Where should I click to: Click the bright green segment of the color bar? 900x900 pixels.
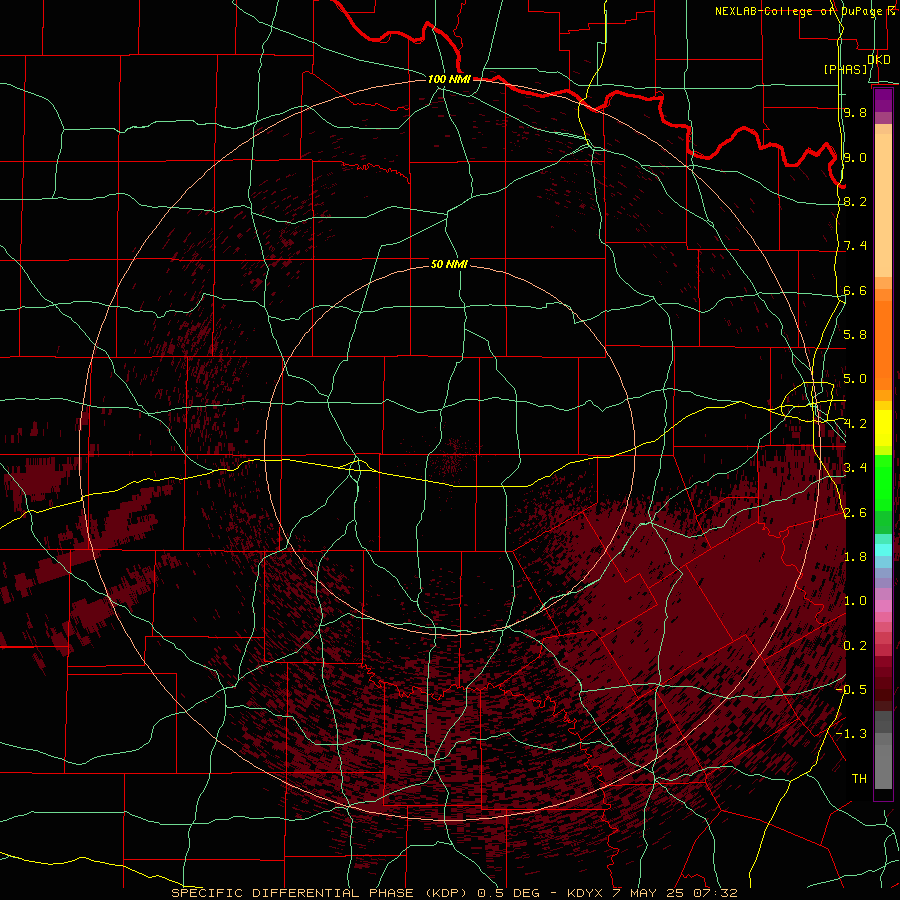click(883, 483)
